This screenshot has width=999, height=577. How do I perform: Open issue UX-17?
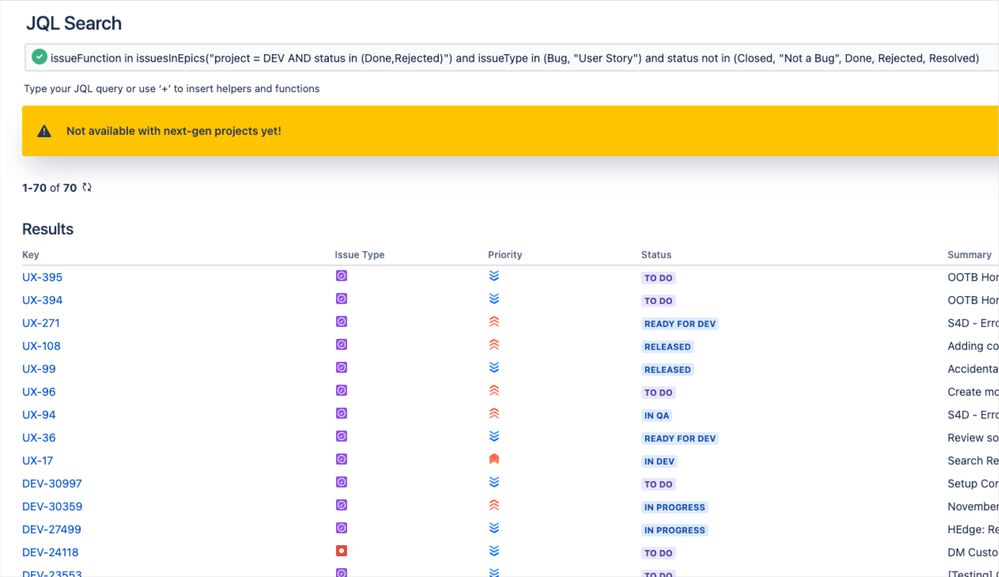[38, 460]
